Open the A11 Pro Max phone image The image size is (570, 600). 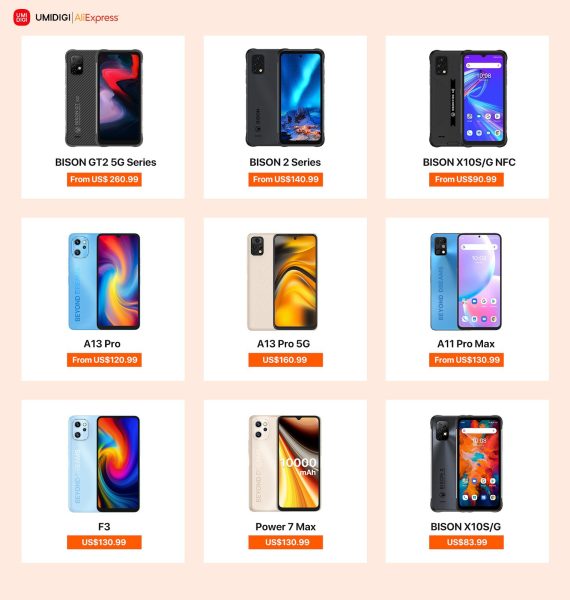(466, 281)
